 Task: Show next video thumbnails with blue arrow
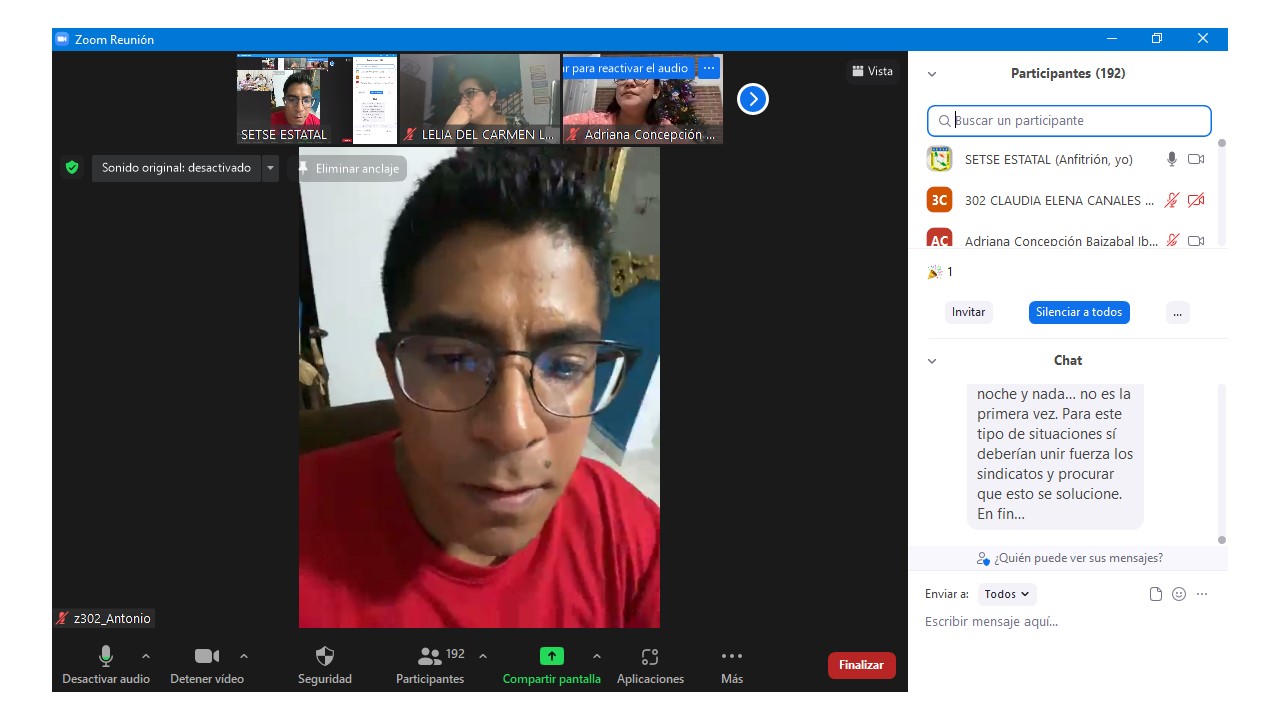click(x=753, y=99)
